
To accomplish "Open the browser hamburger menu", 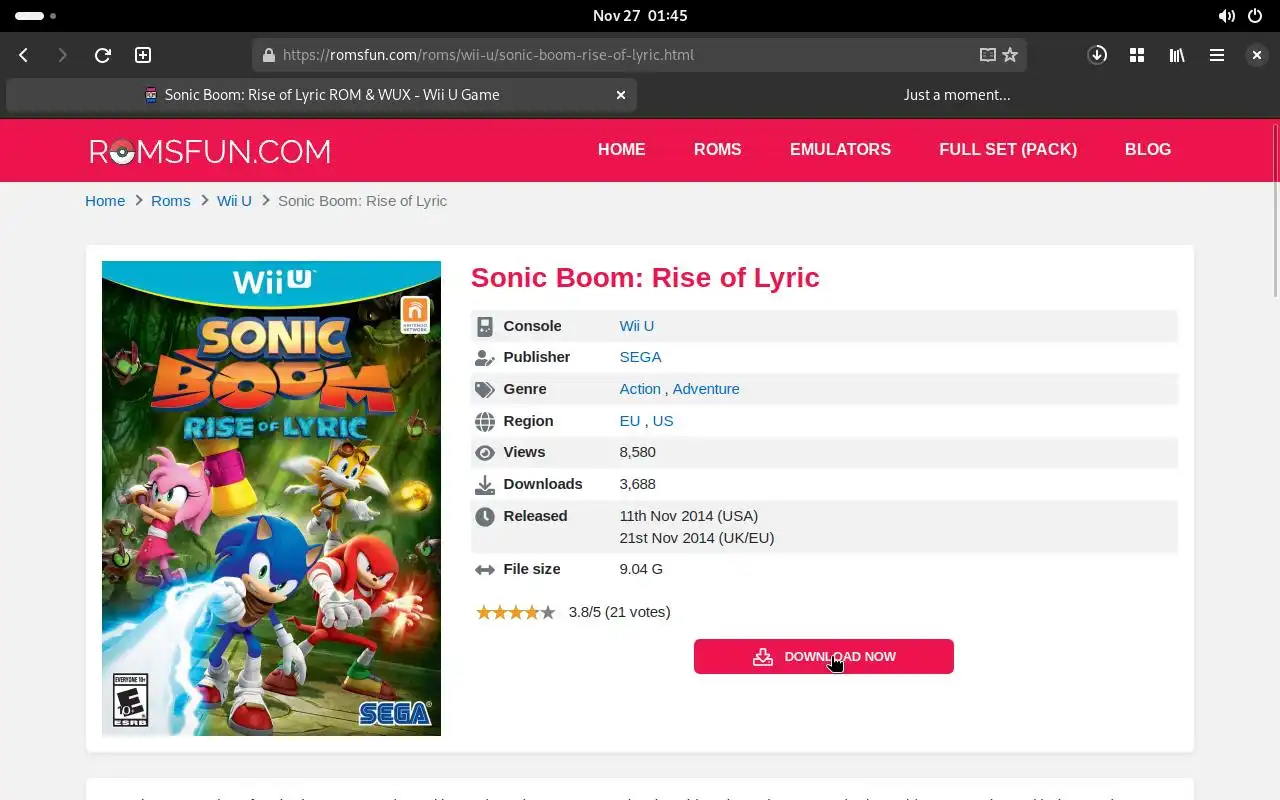I will pyautogui.click(x=1217, y=55).
